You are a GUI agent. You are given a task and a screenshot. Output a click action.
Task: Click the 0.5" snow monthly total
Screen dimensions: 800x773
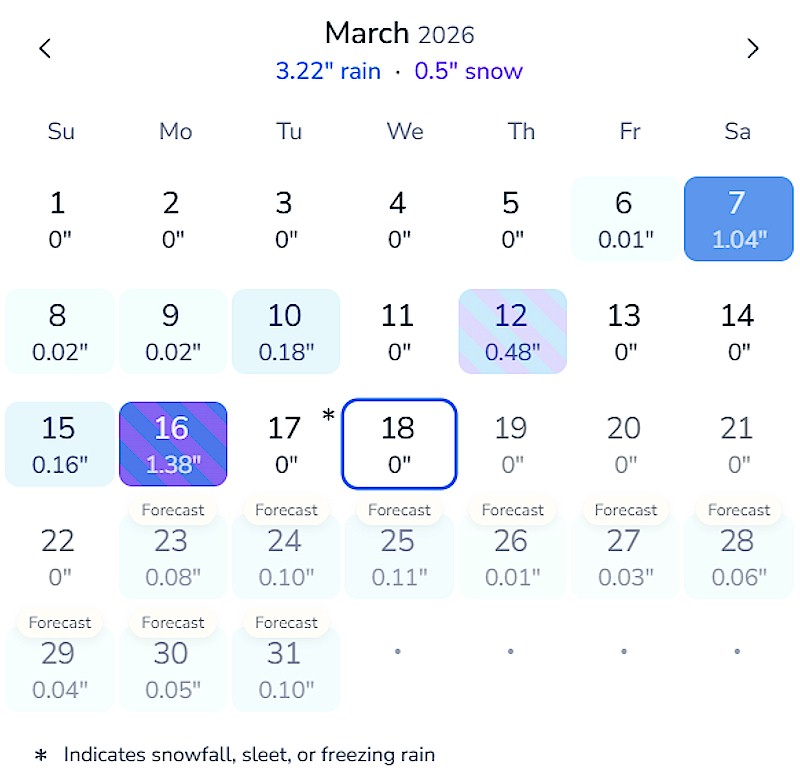tap(469, 72)
